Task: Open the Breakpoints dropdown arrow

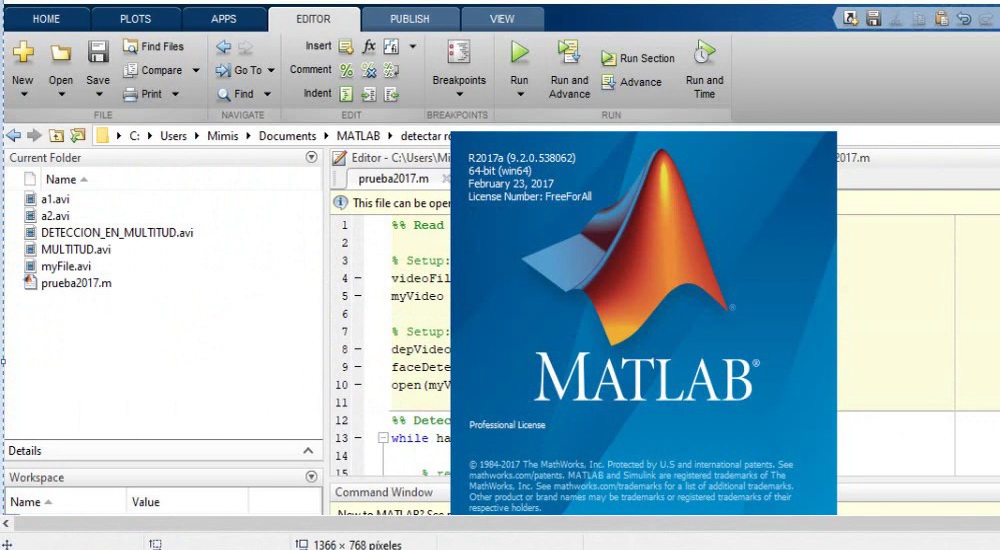Action: (x=459, y=95)
